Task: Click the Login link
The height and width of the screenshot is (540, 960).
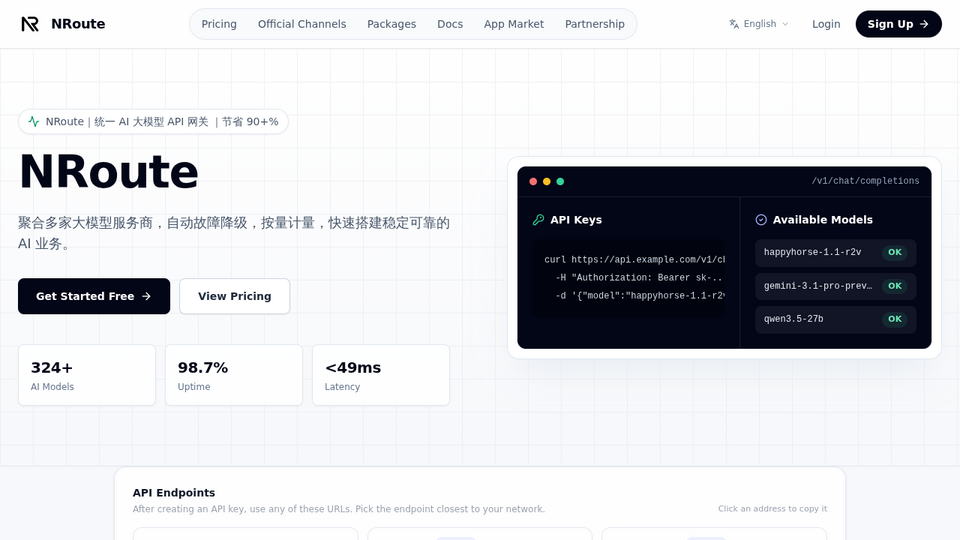Action: coord(826,24)
